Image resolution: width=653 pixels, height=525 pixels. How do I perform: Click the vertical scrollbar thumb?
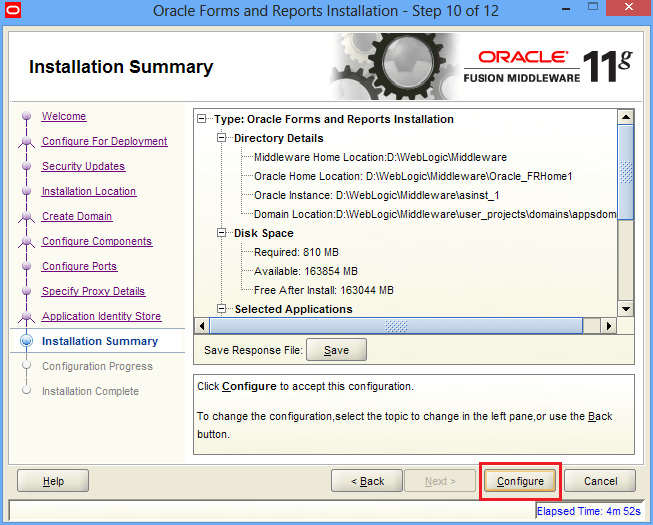click(x=626, y=172)
